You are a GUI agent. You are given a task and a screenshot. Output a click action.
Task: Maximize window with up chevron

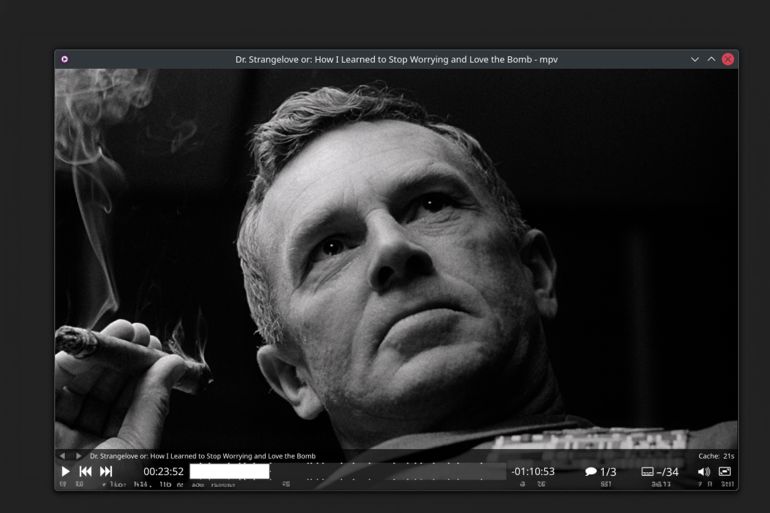[x=711, y=59]
